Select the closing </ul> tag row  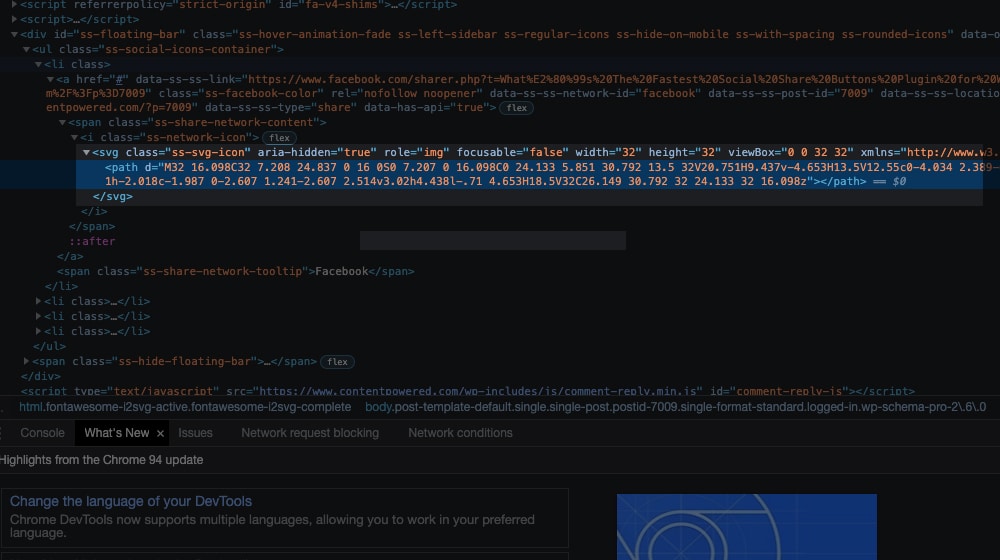(x=50, y=346)
